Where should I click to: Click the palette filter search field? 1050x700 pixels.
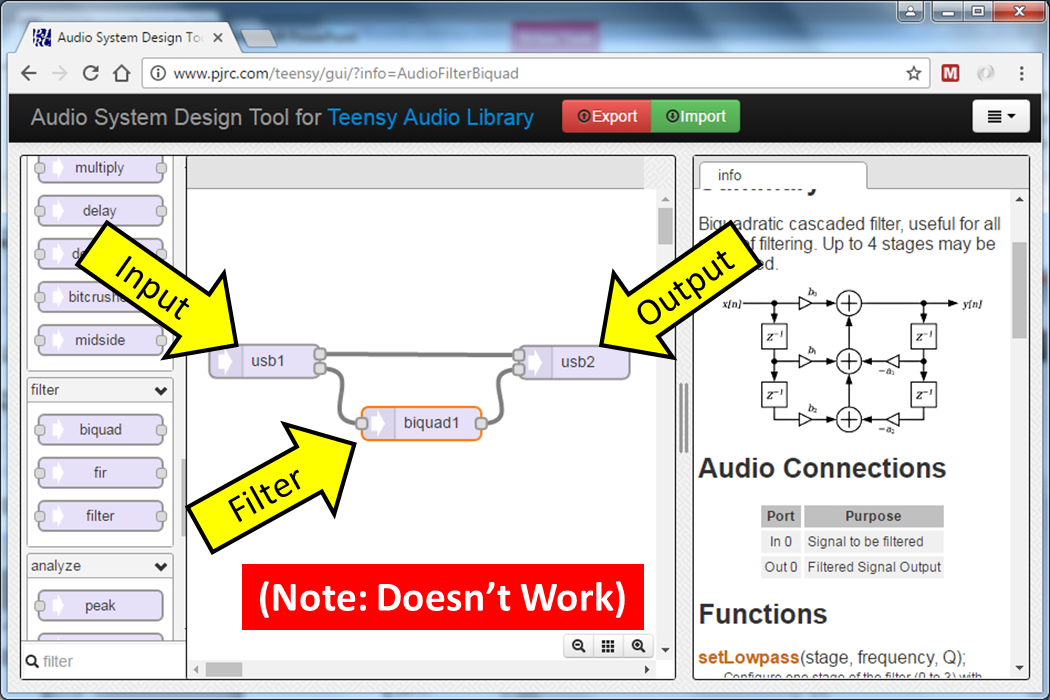click(104, 661)
